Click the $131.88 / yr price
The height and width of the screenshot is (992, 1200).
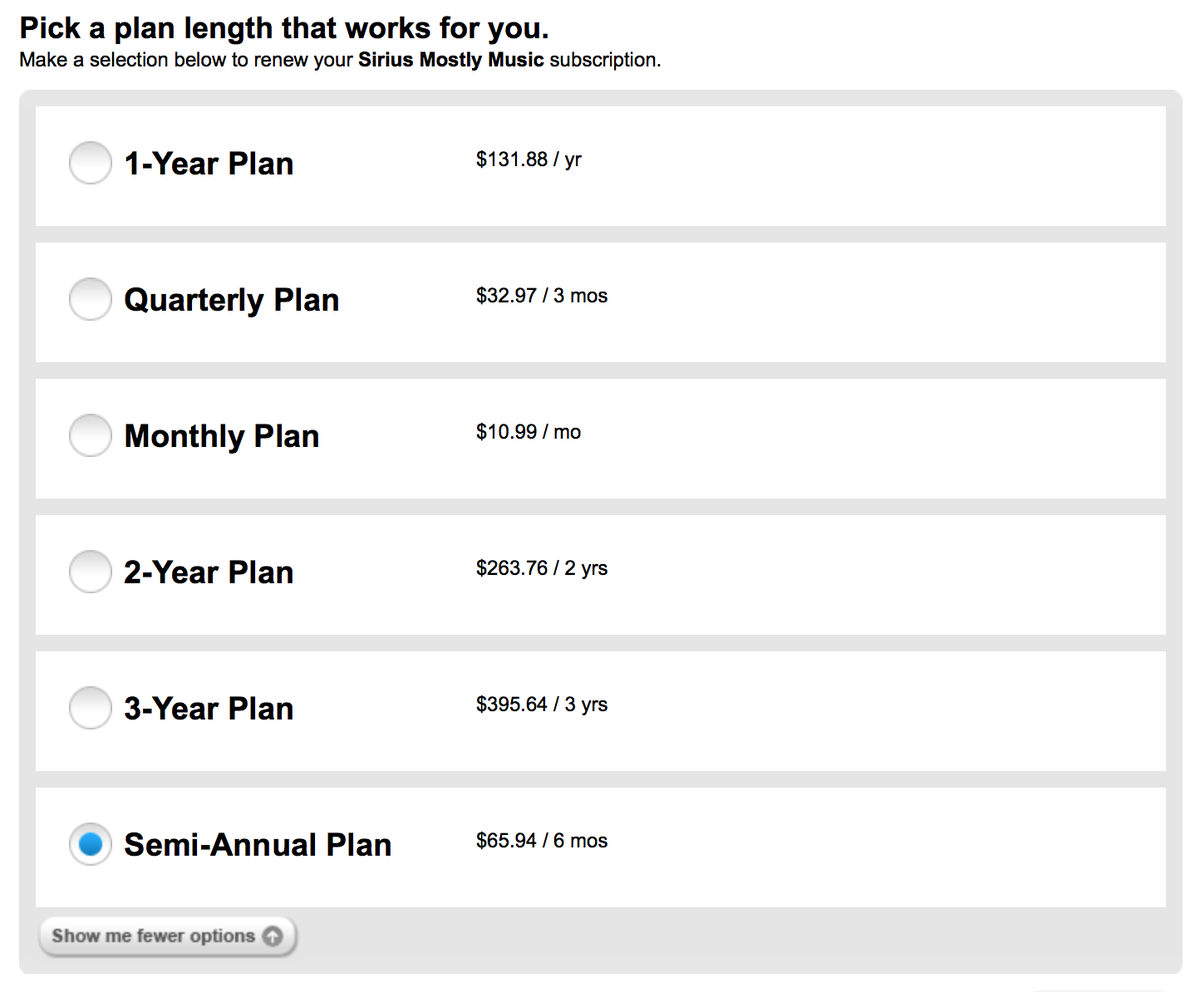[x=528, y=159]
